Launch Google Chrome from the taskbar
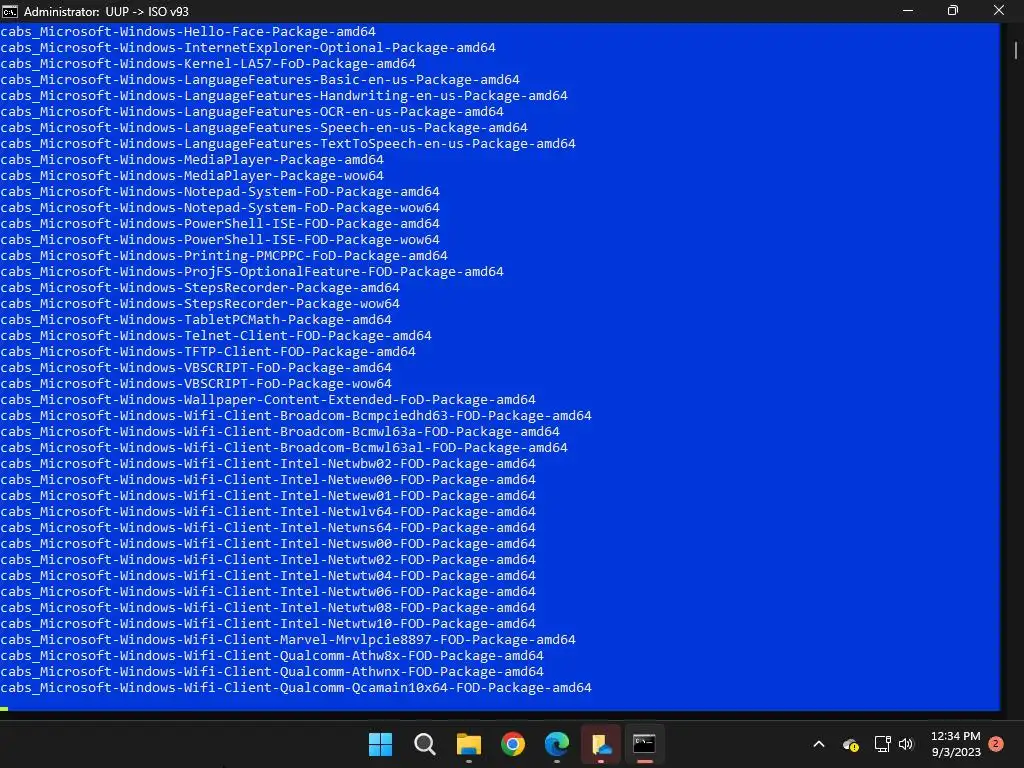Screen dimensions: 1024x768 click(513, 744)
